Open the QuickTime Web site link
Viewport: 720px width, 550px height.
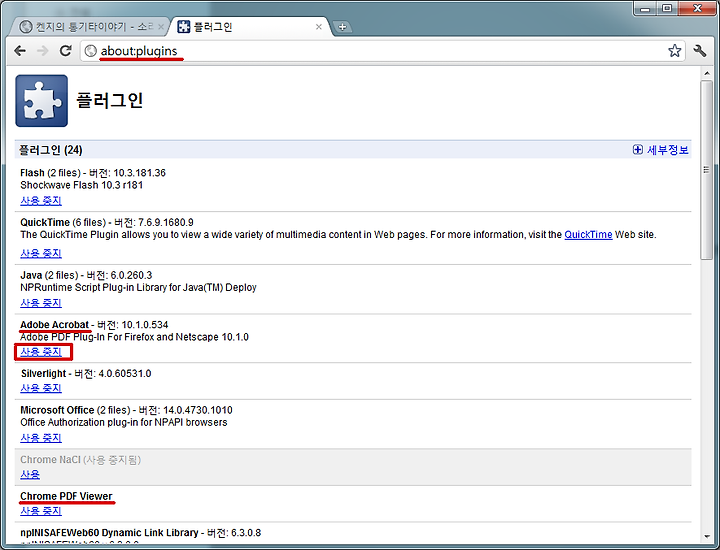(x=588, y=235)
